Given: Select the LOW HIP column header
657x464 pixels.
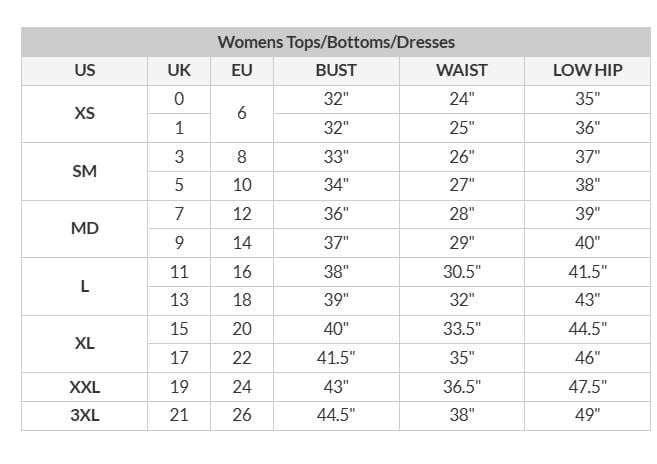Looking at the screenshot, I should pyautogui.click(x=587, y=70).
